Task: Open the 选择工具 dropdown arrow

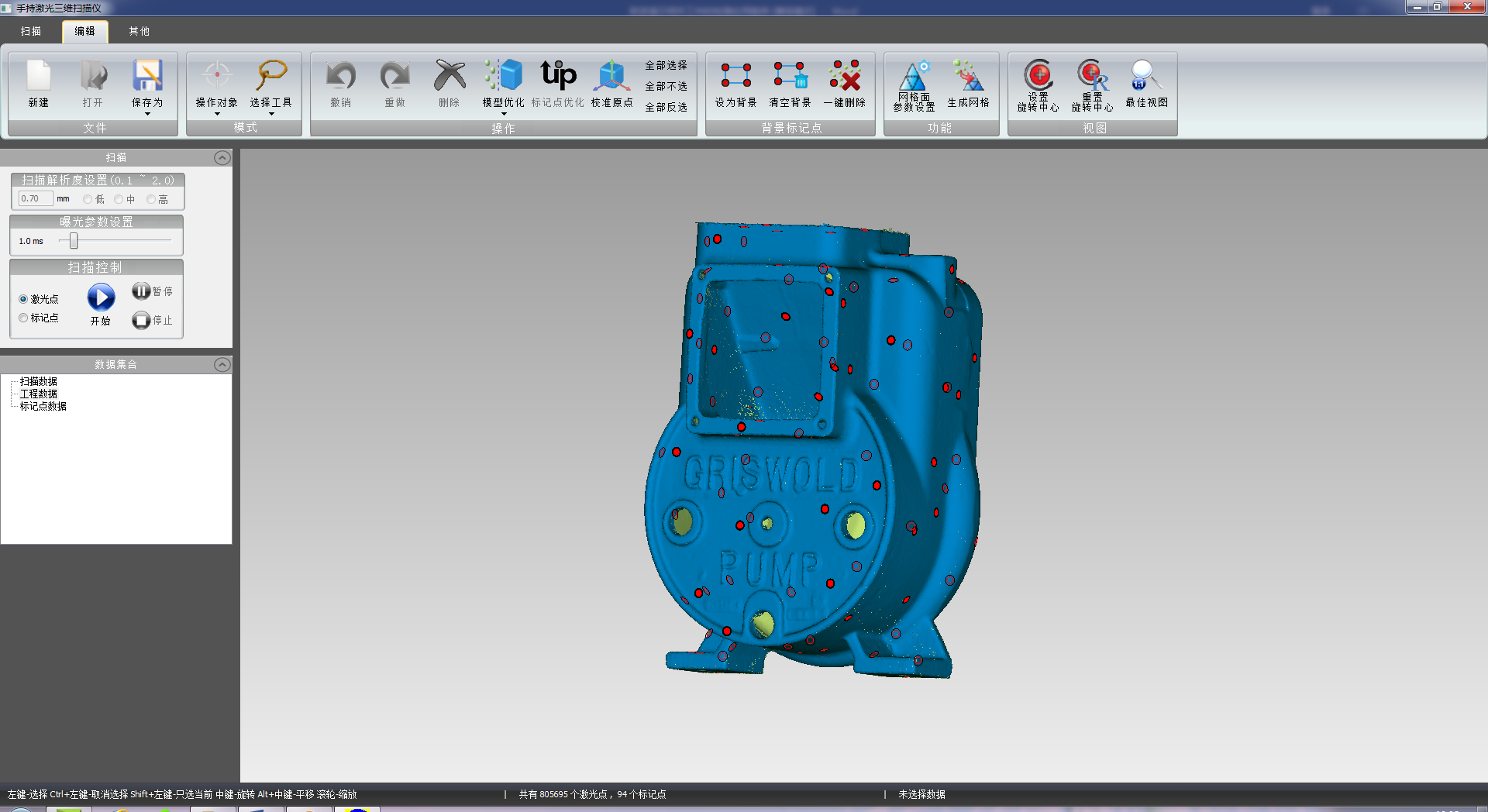Action: tap(271, 114)
